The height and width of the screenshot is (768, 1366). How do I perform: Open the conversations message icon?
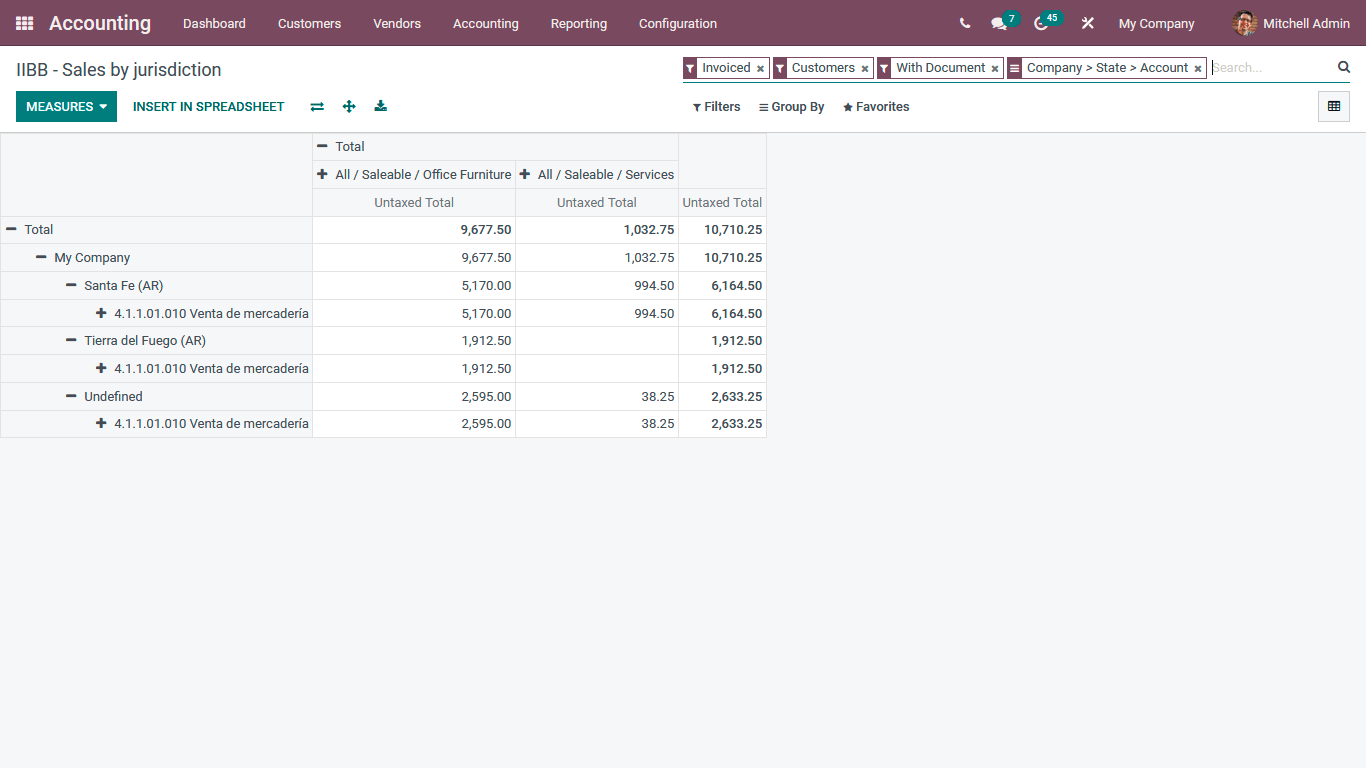tap(998, 23)
